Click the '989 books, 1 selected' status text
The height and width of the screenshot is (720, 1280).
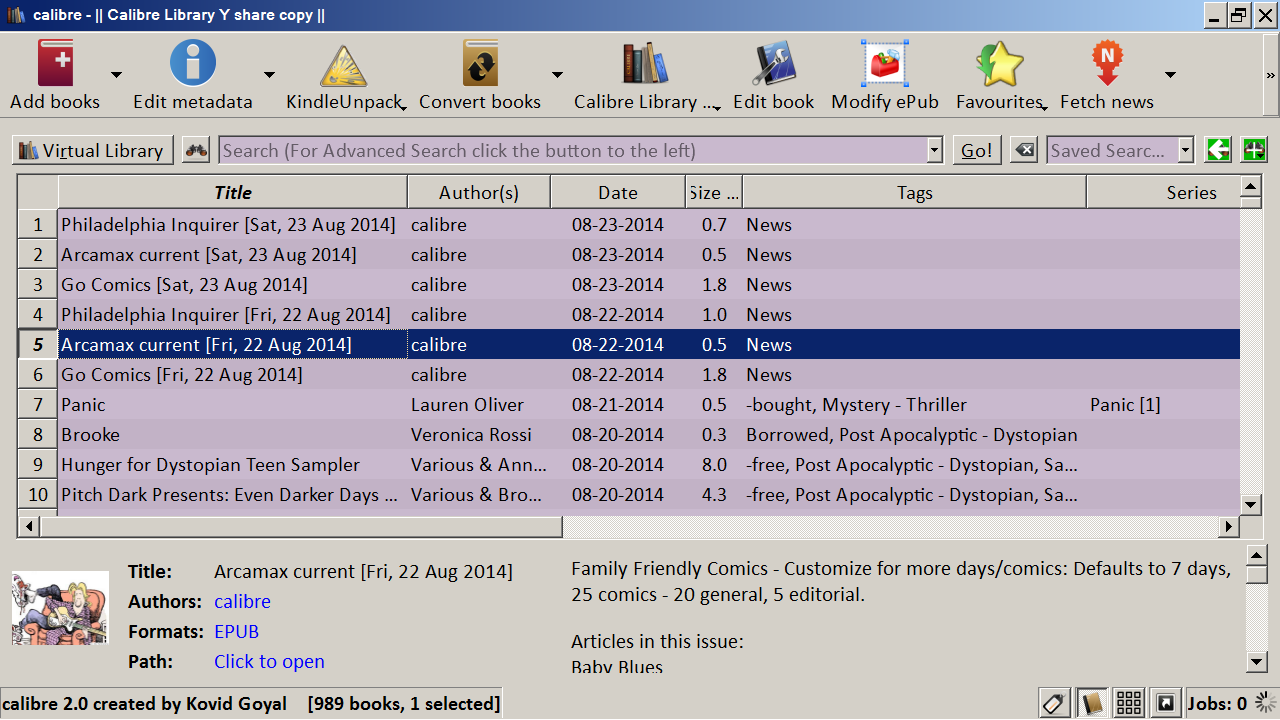404,704
